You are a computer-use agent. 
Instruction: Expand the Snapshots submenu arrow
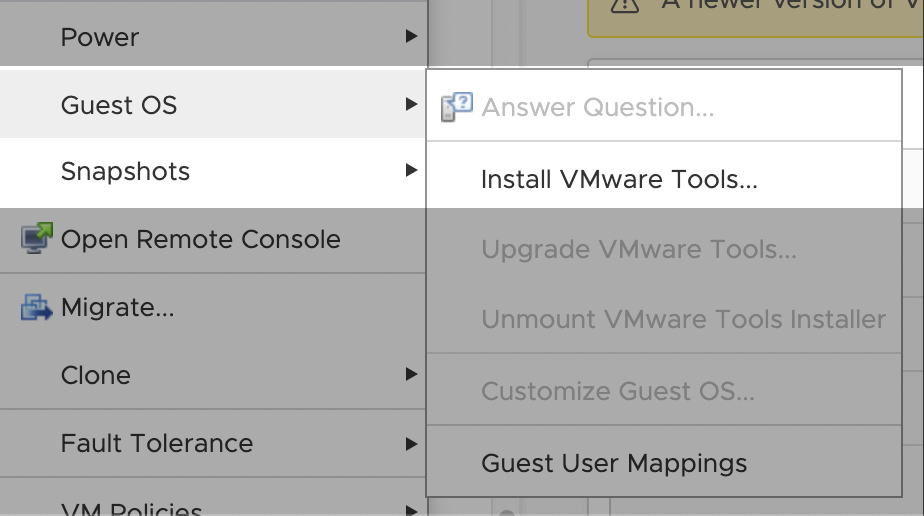pos(411,171)
